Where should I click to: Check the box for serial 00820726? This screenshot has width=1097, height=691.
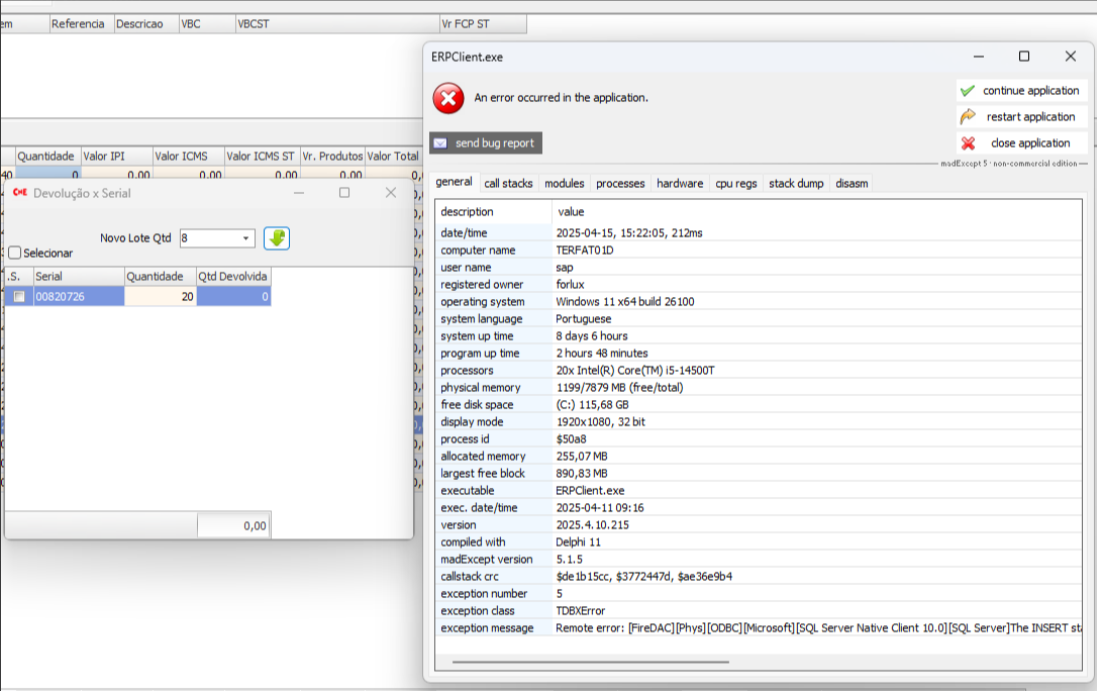tap(19, 296)
